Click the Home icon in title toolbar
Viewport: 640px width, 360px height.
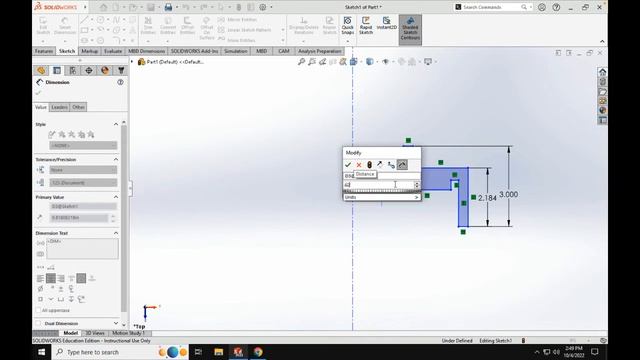[x=103, y=7]
